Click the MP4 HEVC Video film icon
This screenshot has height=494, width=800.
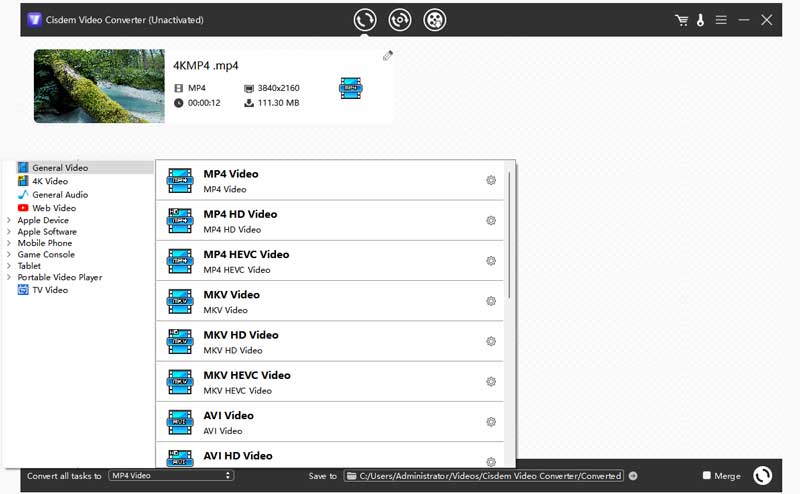180,261
